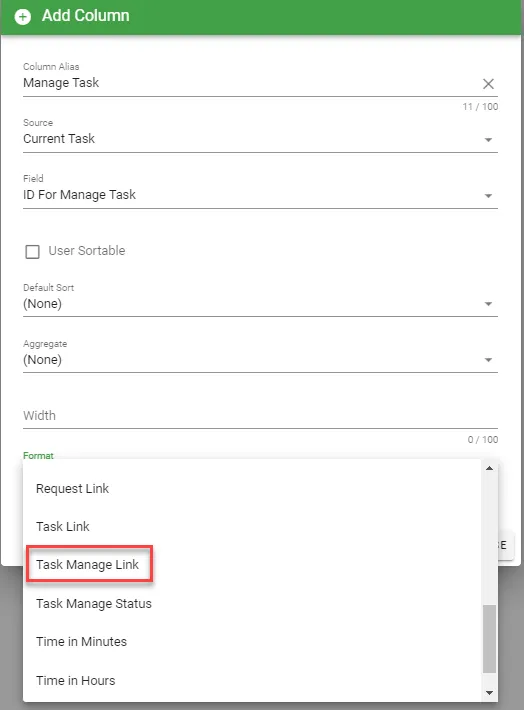The image size is (524, 710).
Task: Expand the Field dropdown arrow
Action: point(488,196)
